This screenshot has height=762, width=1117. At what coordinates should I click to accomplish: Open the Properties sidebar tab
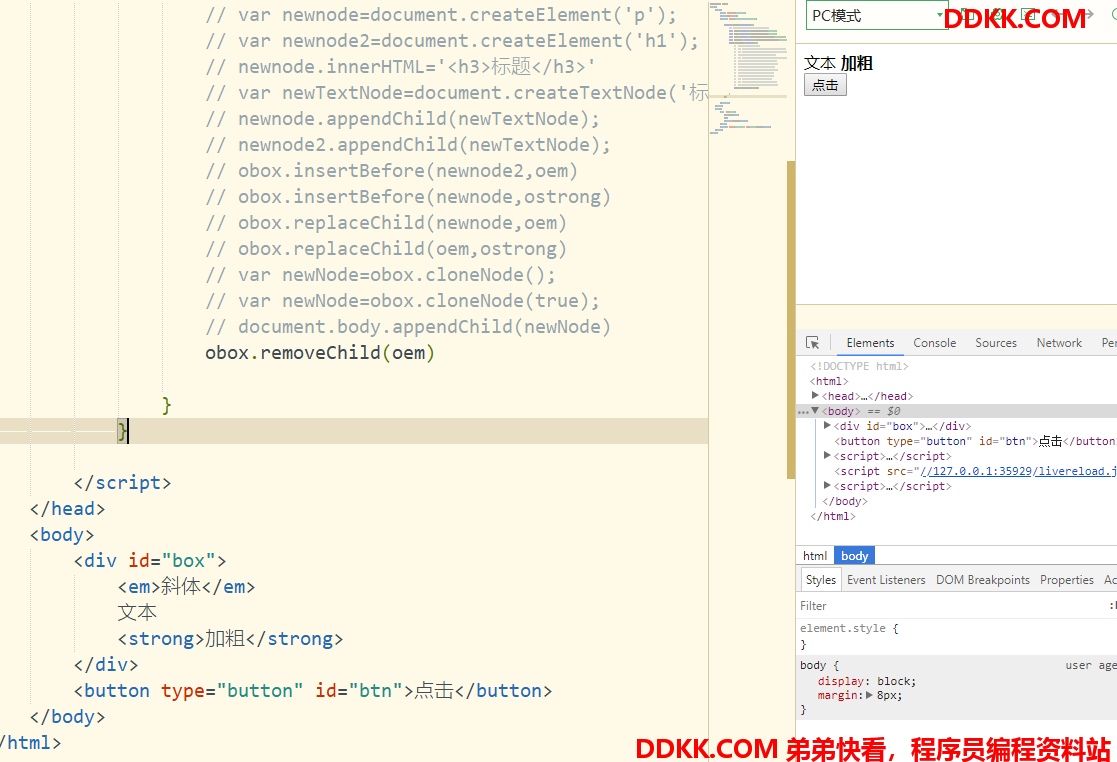1066,580
